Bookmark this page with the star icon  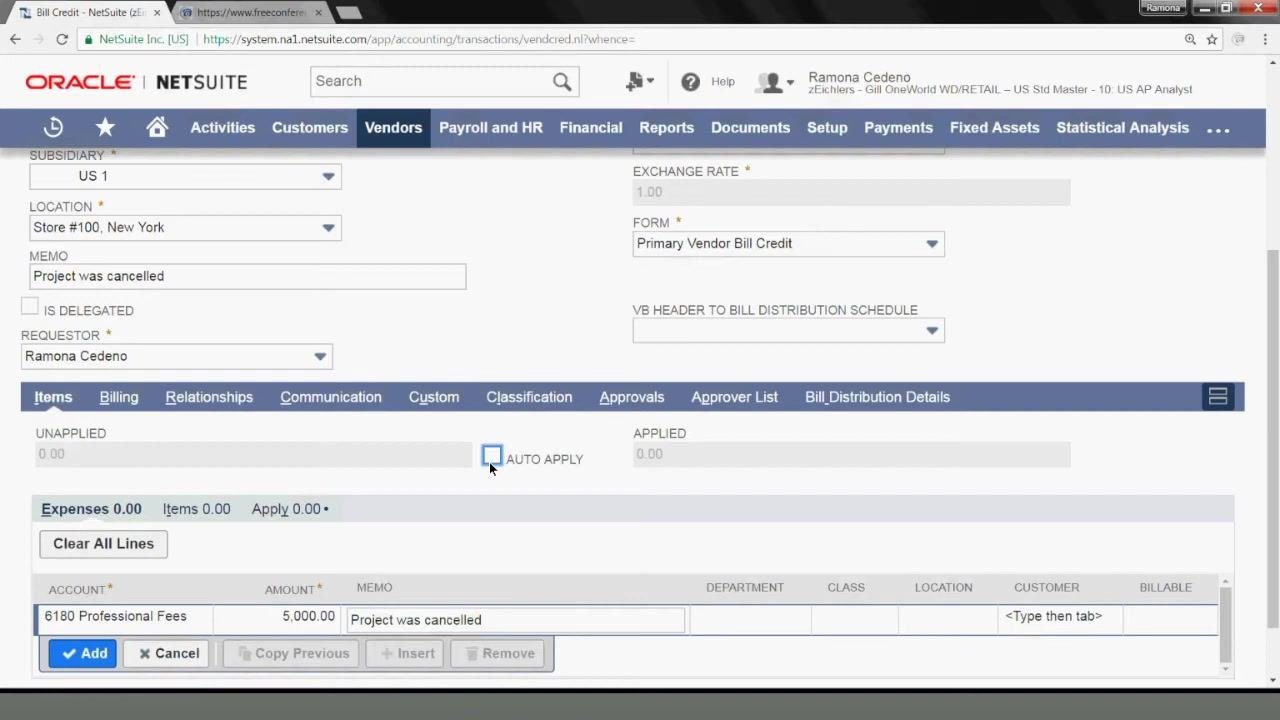point(1212,39)
